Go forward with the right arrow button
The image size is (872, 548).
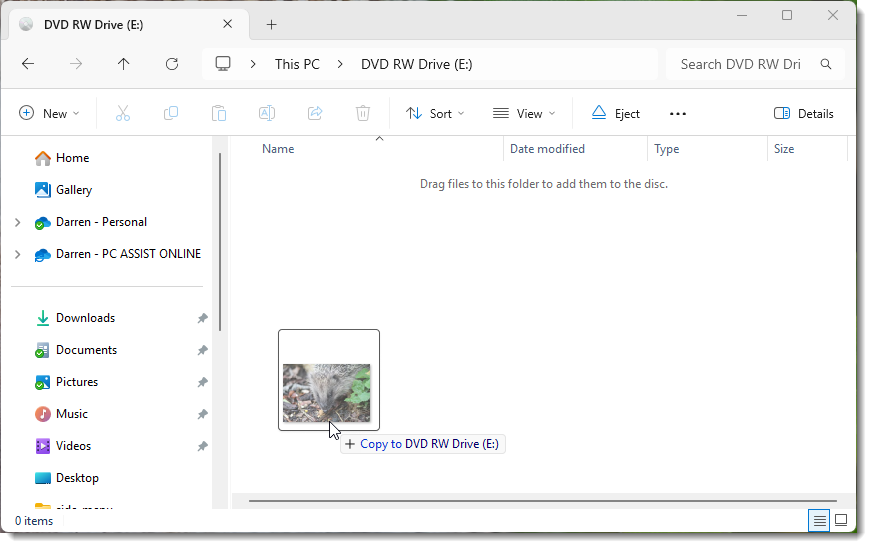76,64
